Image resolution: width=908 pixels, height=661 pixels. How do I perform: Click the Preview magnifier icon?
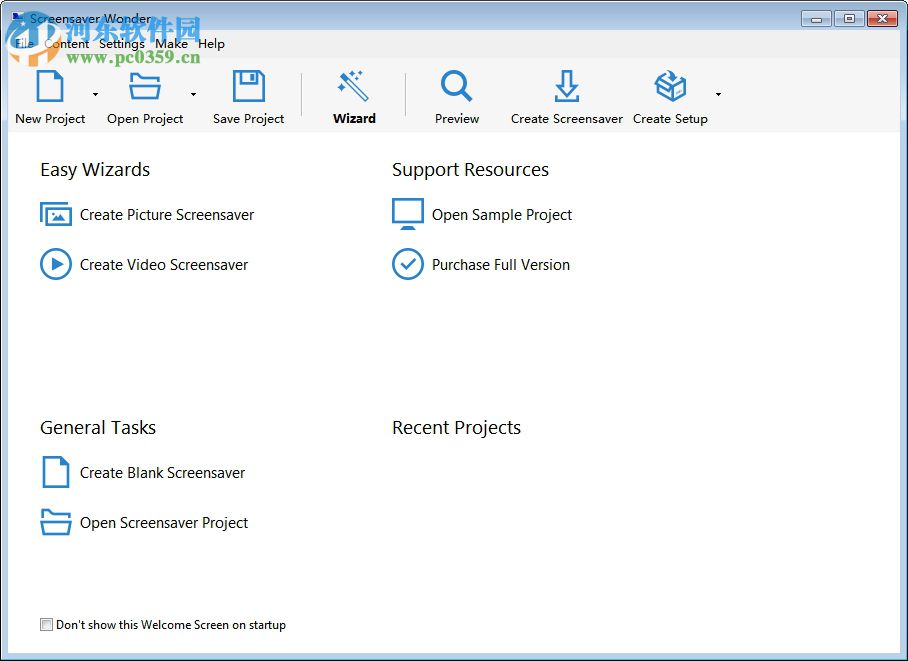click(456, 88)
